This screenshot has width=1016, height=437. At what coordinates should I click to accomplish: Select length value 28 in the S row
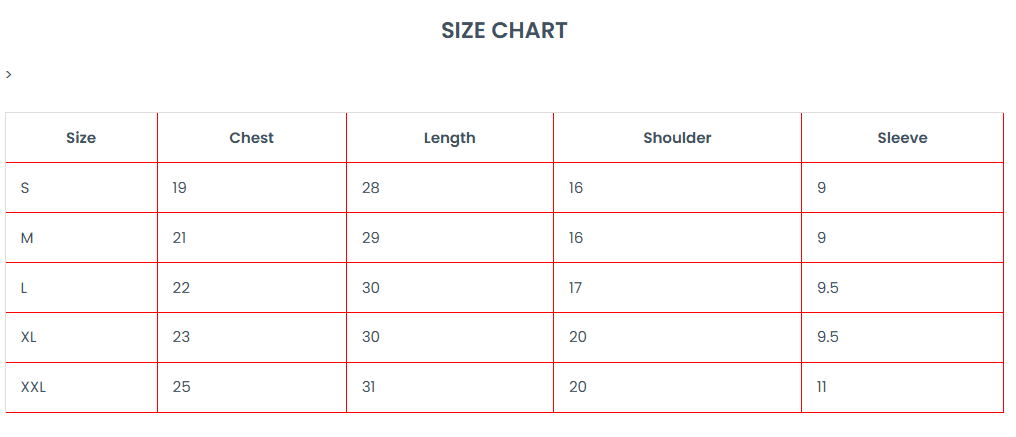click(371, 188)
